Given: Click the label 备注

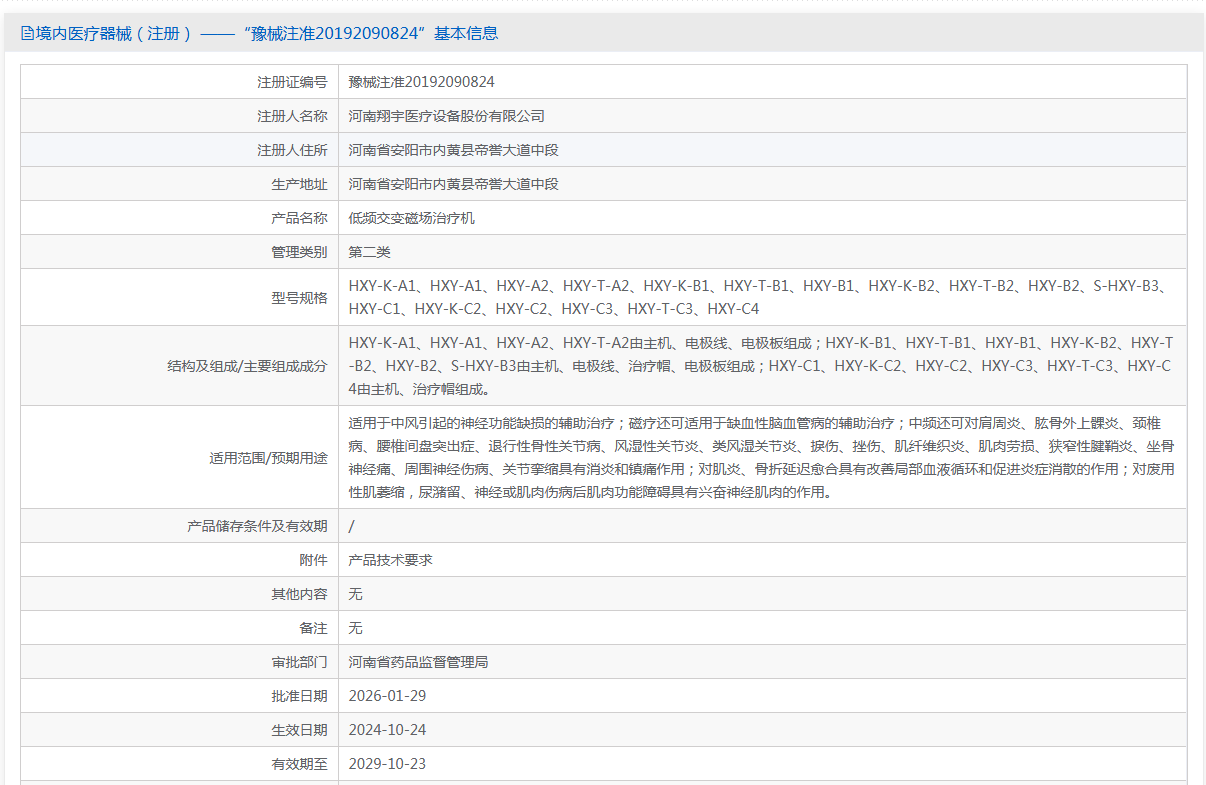Looking at the screenshot, I should (x=313, y=628).
